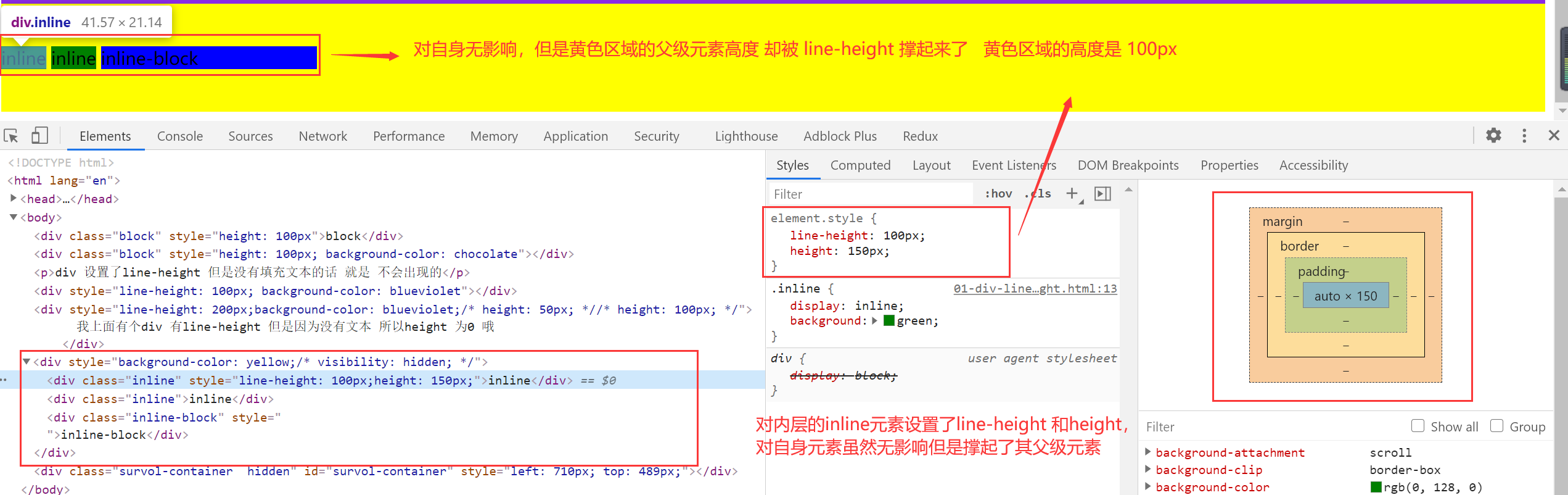
Task: Activate the inspect element picker icon
Action: pos(11,136)
